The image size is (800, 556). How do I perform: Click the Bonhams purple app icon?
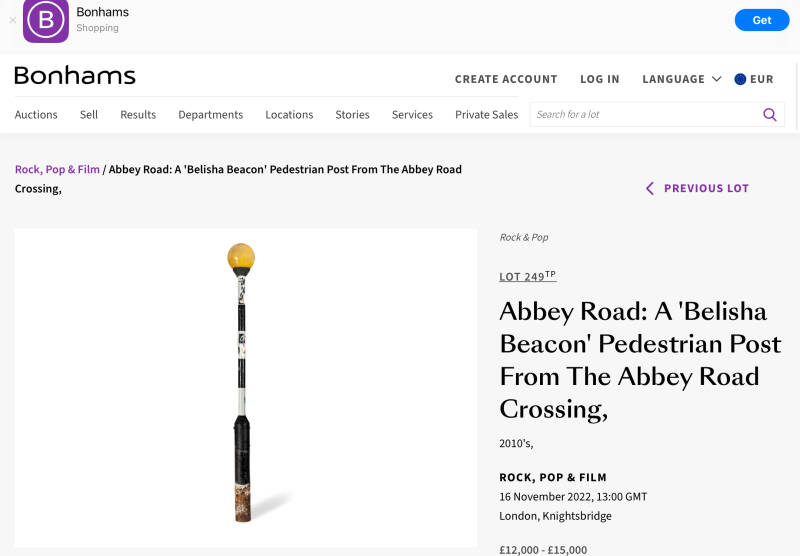point(46,20)
